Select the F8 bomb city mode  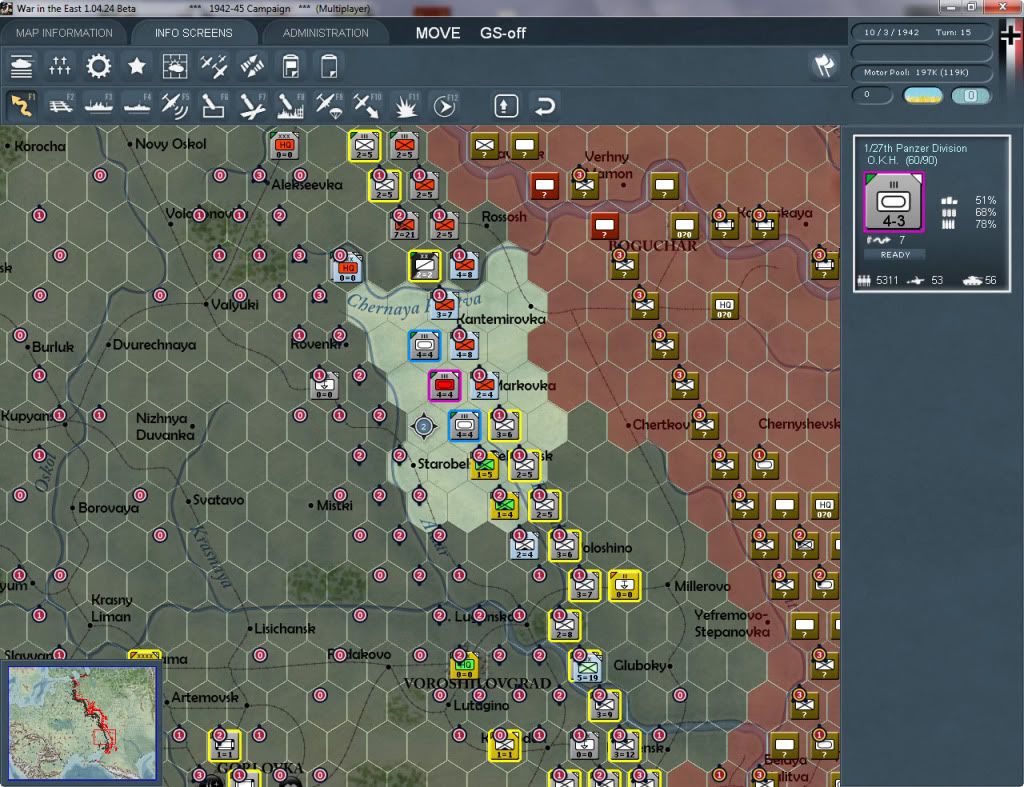(291, 105)
